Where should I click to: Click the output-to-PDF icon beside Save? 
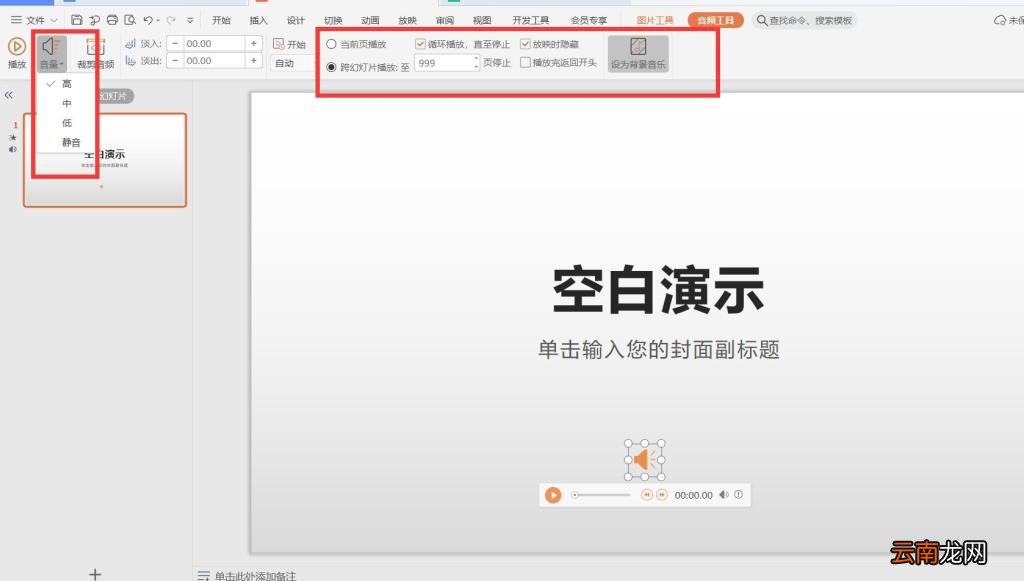click(x=95, y=20)
